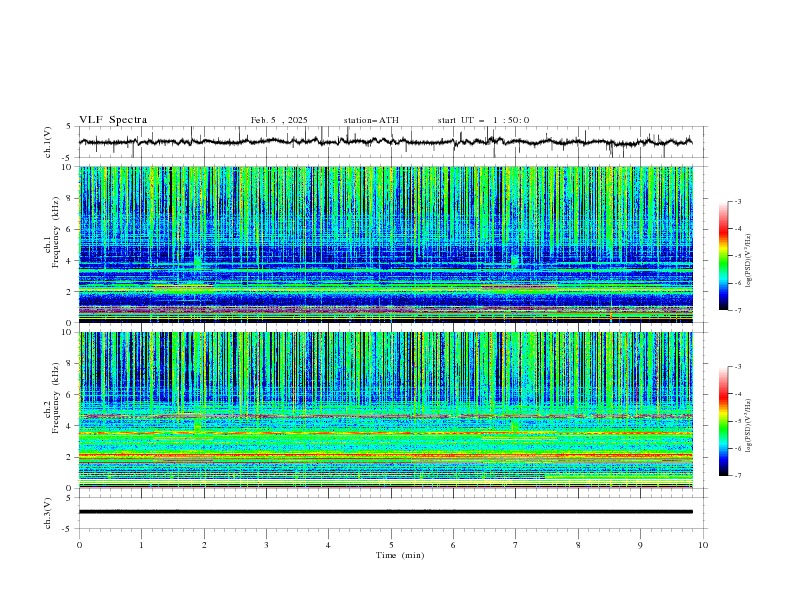792x612 pixels.
Task: Click the "-3" label on ch.1 colorbar
Action: [x=738, y=201]
